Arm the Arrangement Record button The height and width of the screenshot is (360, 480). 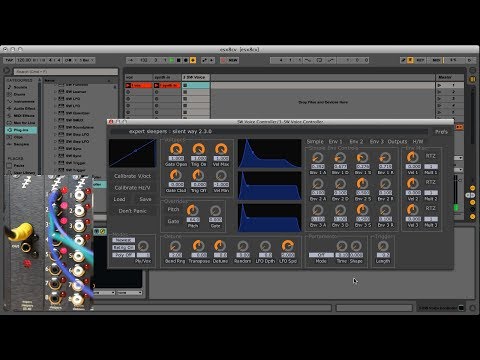coord(186,60)
